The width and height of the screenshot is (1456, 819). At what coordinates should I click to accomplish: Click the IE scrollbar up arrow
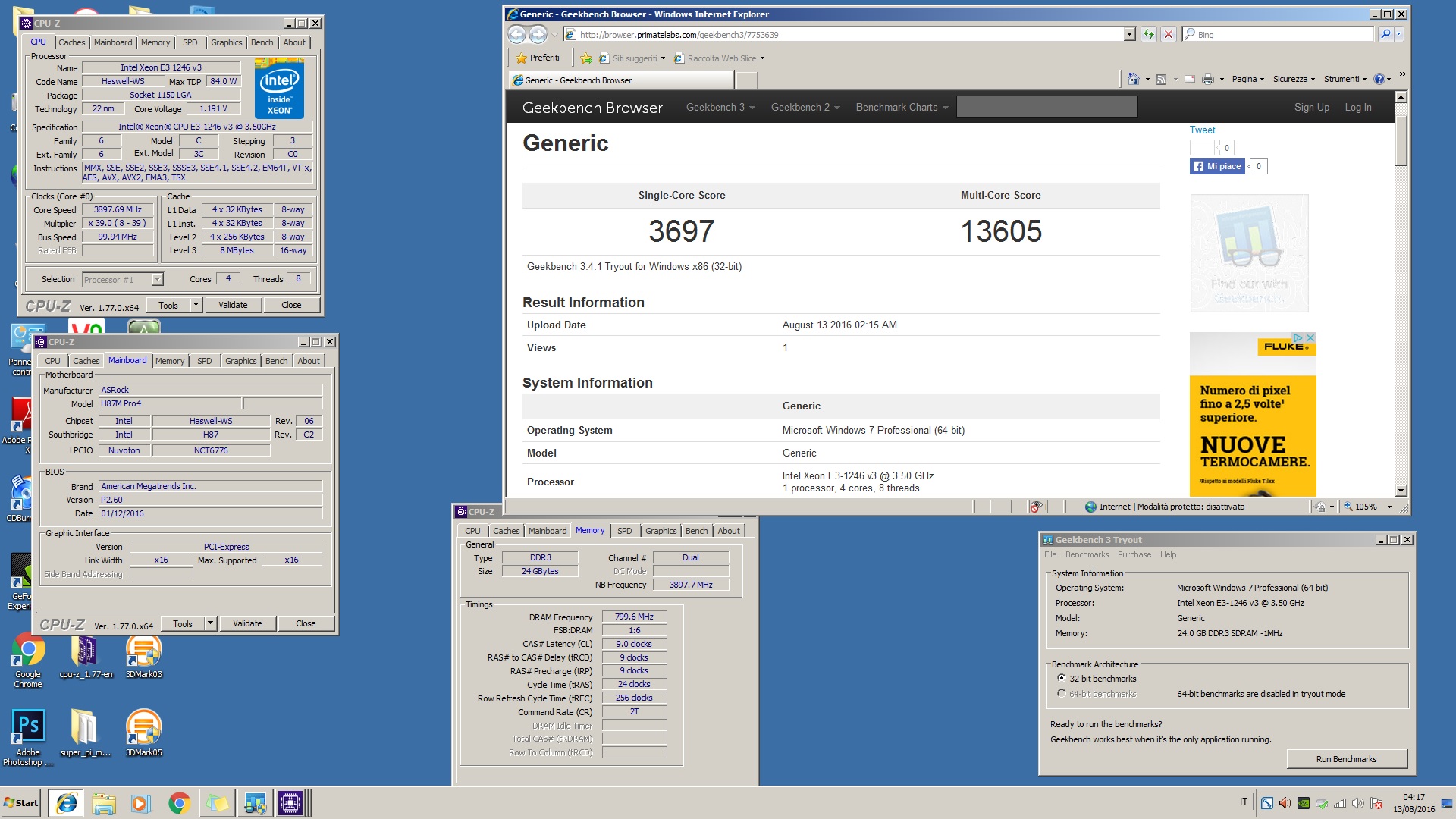[x=1401, y=97]
